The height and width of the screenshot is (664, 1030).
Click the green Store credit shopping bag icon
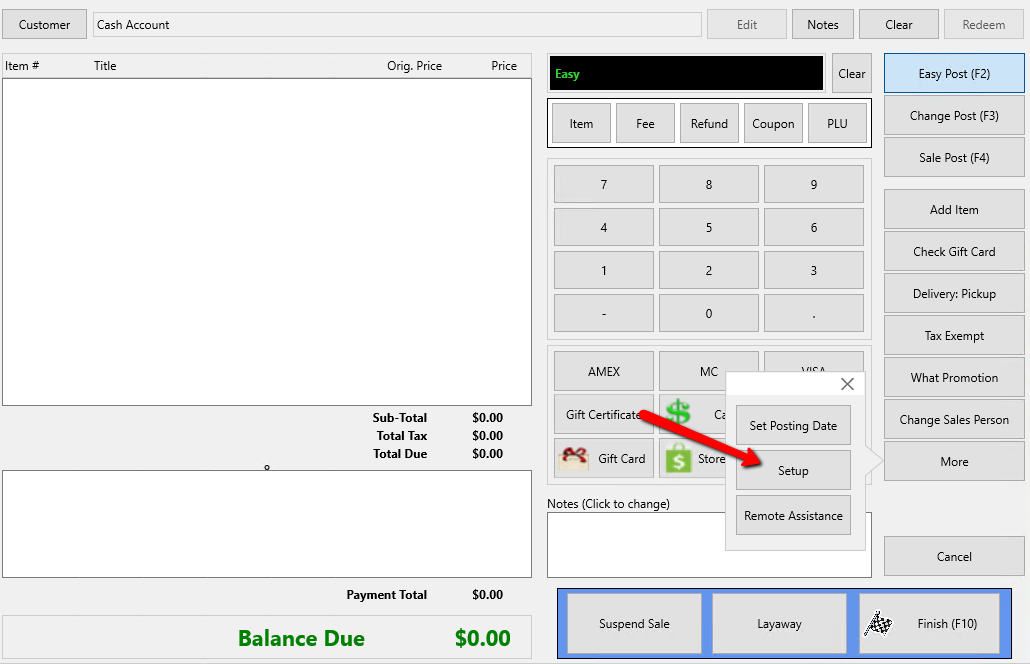[x=679, y=458]
